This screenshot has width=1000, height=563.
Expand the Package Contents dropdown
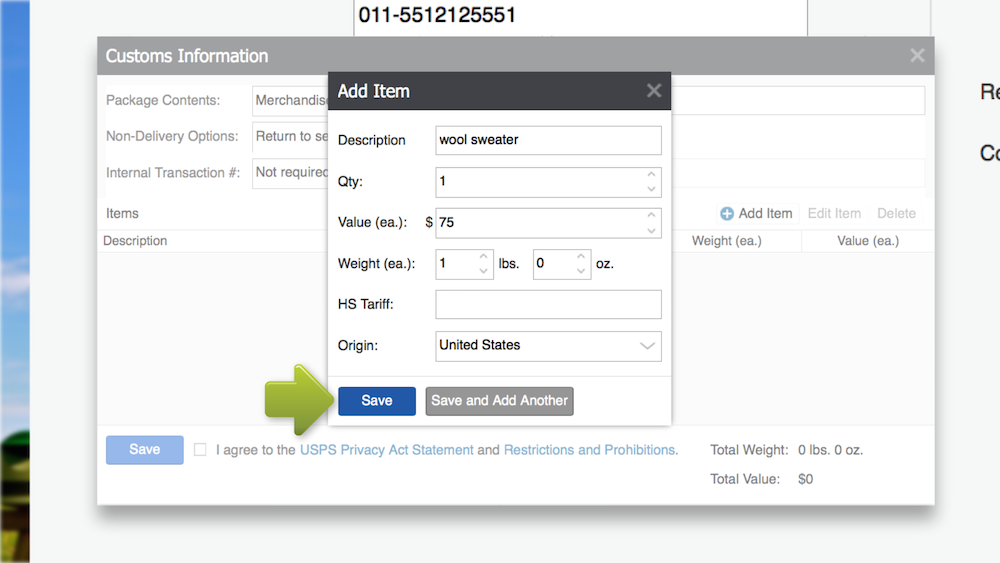pos(290,100)
